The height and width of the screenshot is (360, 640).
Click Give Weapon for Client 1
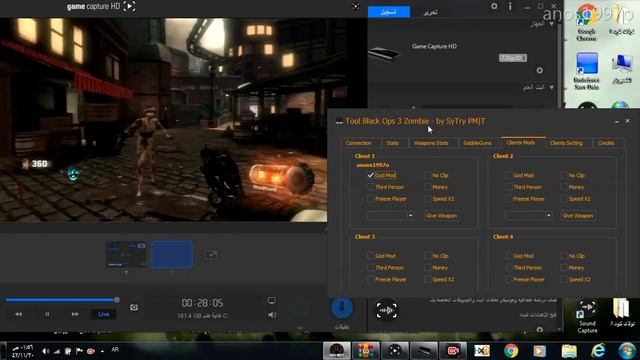(442, 216)
